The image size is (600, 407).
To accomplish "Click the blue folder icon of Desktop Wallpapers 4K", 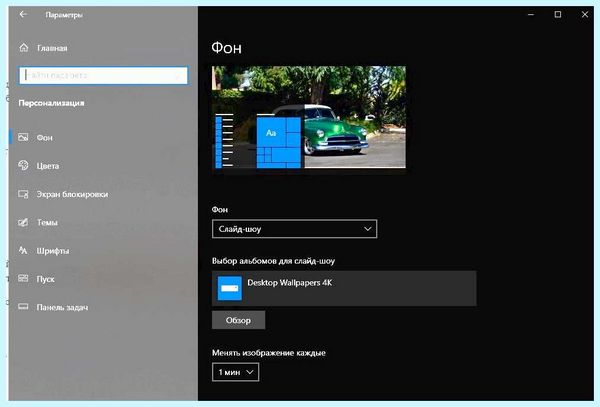I will [230, 288].
